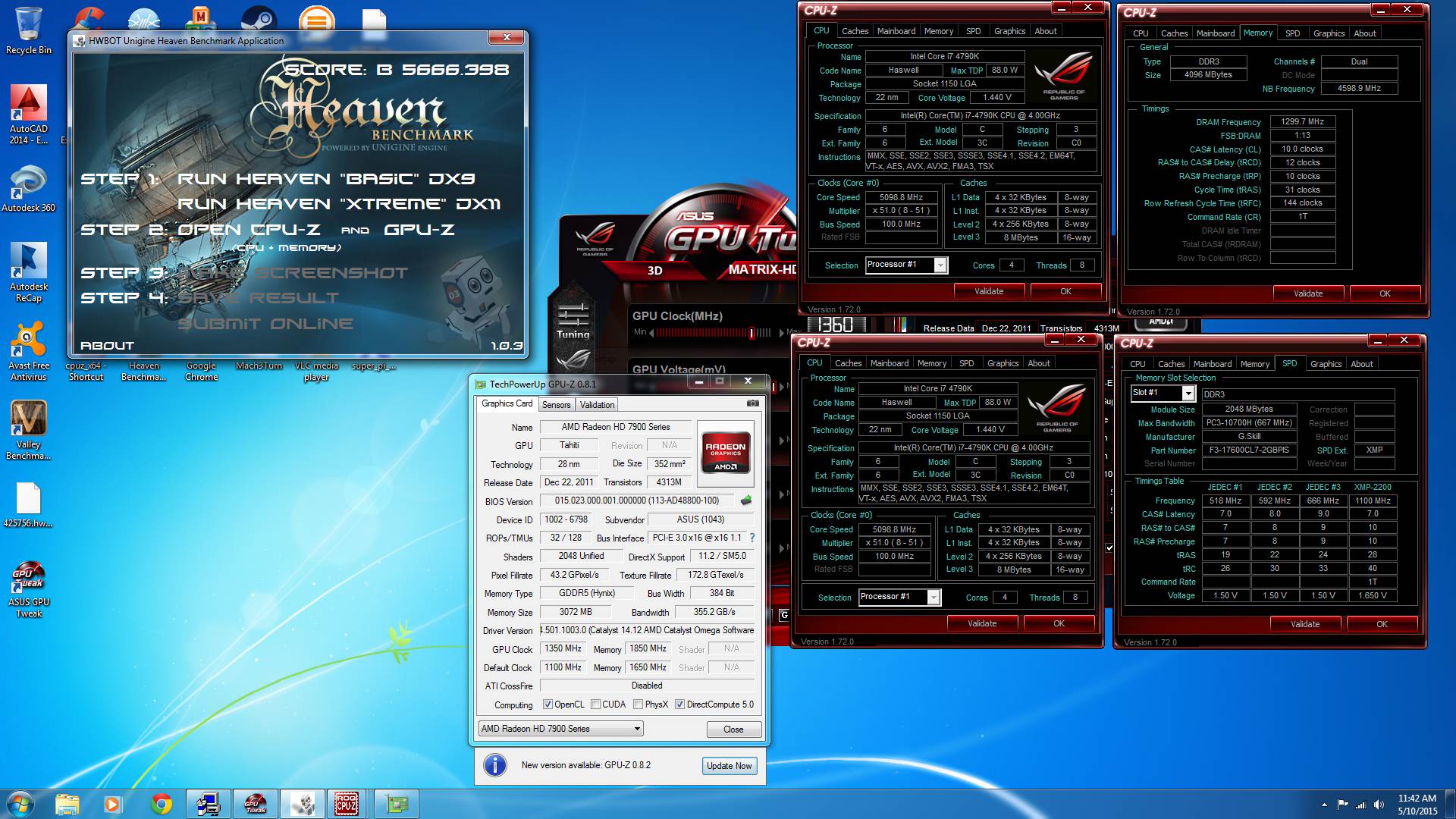
Task: Toggle the DirectCompute 5.0 checkbox in GPU-Z
Action: click(x=679, y=704)
